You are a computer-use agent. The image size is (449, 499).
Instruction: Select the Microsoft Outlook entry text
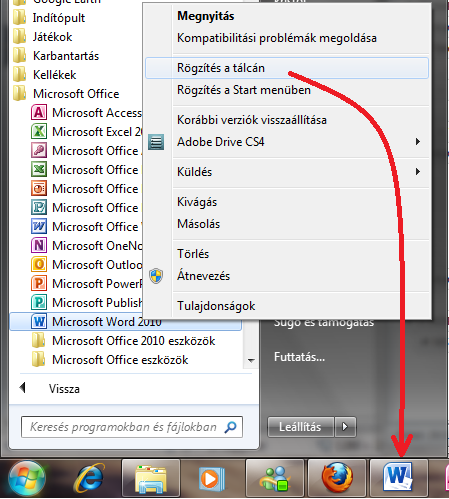[97, 265]
